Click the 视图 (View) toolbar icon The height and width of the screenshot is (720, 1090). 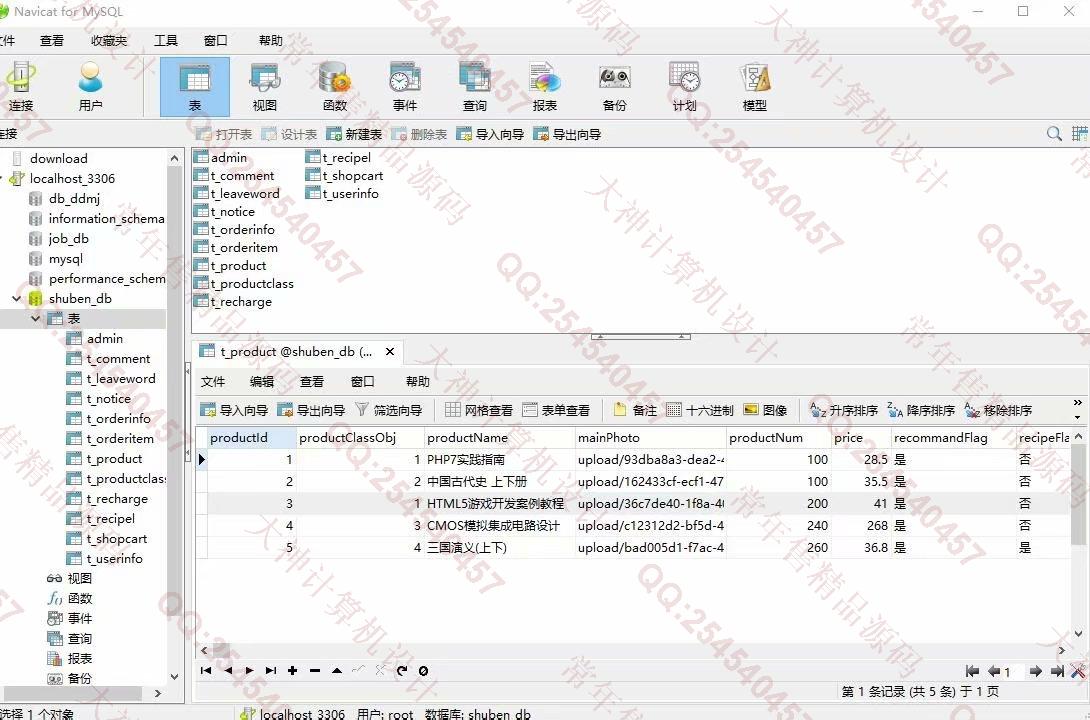[x=264, y=86]
